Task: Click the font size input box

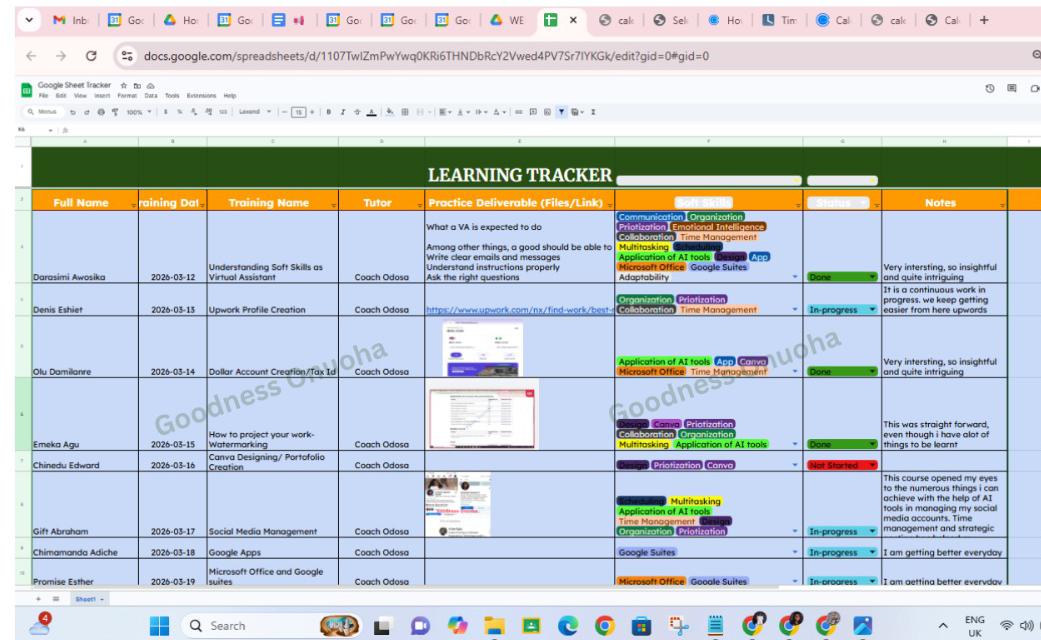Action: (x=299, y=112)
